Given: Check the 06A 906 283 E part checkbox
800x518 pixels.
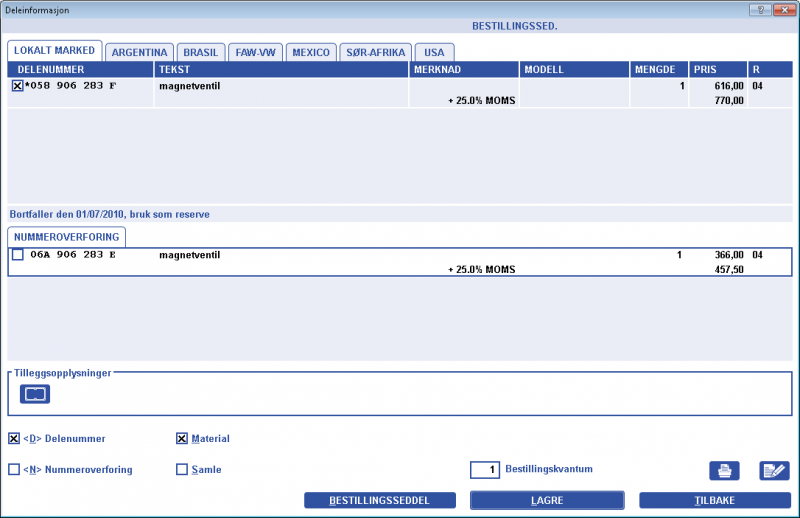Looking at the screenshot, I should click(x=17, y=255).
